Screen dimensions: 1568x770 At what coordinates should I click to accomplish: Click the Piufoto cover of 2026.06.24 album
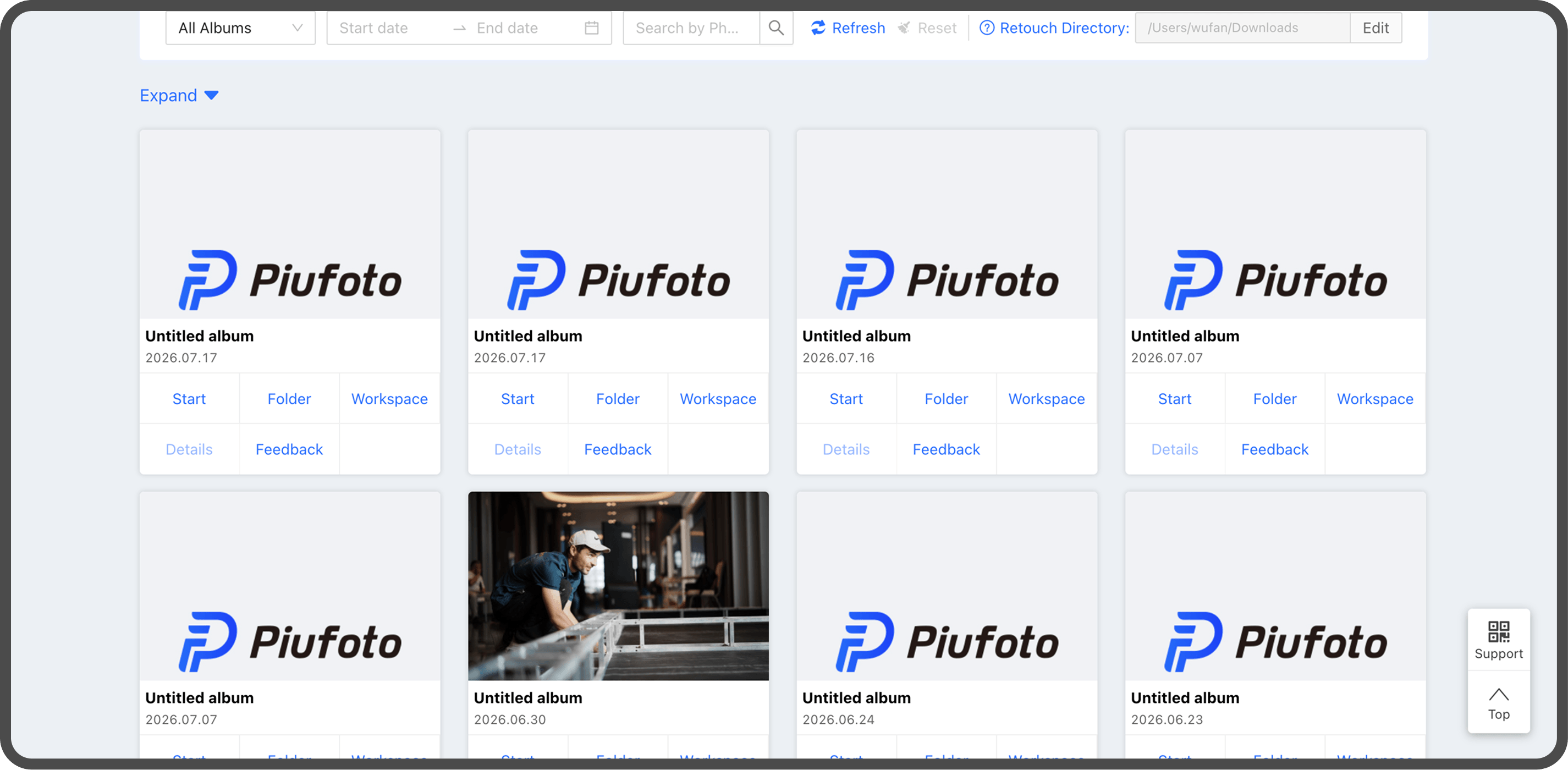pos(947,586)
